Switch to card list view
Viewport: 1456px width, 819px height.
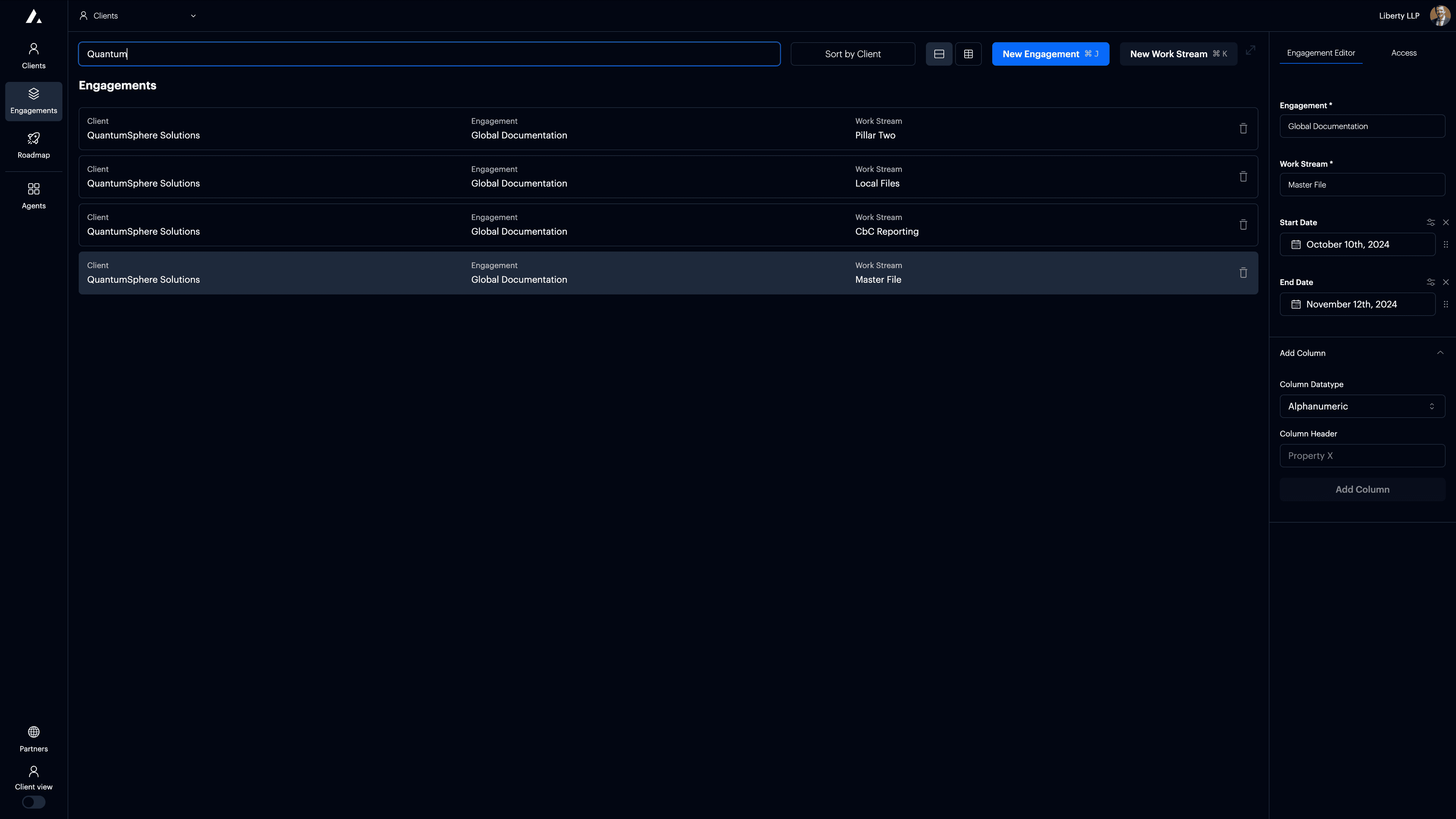point(939,54)
